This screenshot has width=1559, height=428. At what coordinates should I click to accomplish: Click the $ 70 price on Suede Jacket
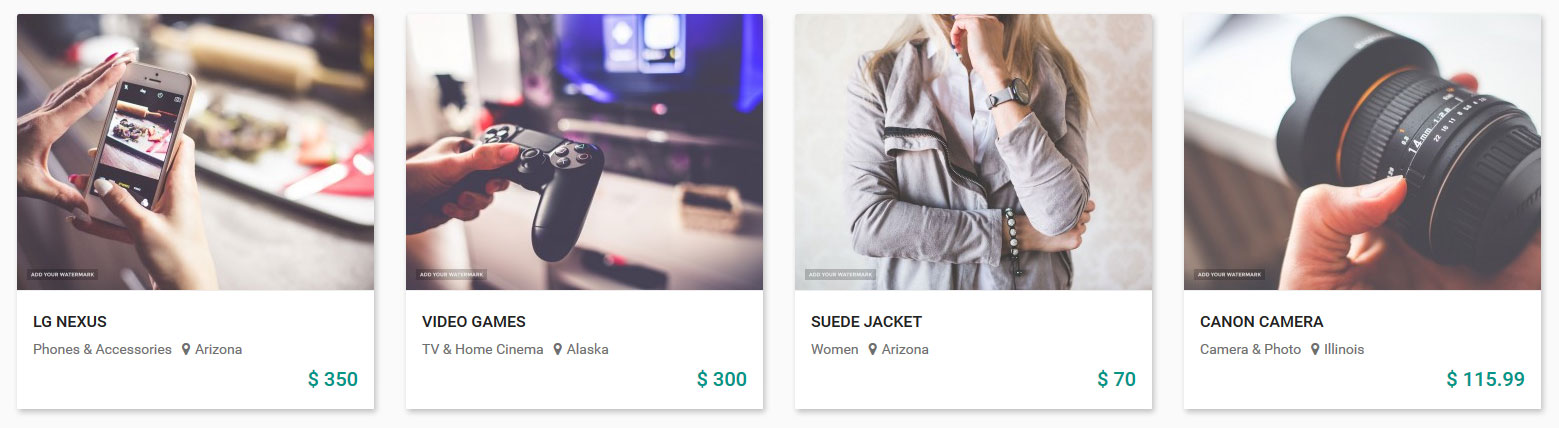(1116, 380)
